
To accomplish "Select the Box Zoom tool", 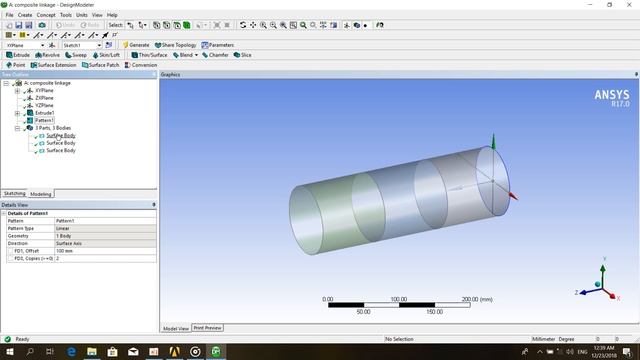I will [273, 25].
